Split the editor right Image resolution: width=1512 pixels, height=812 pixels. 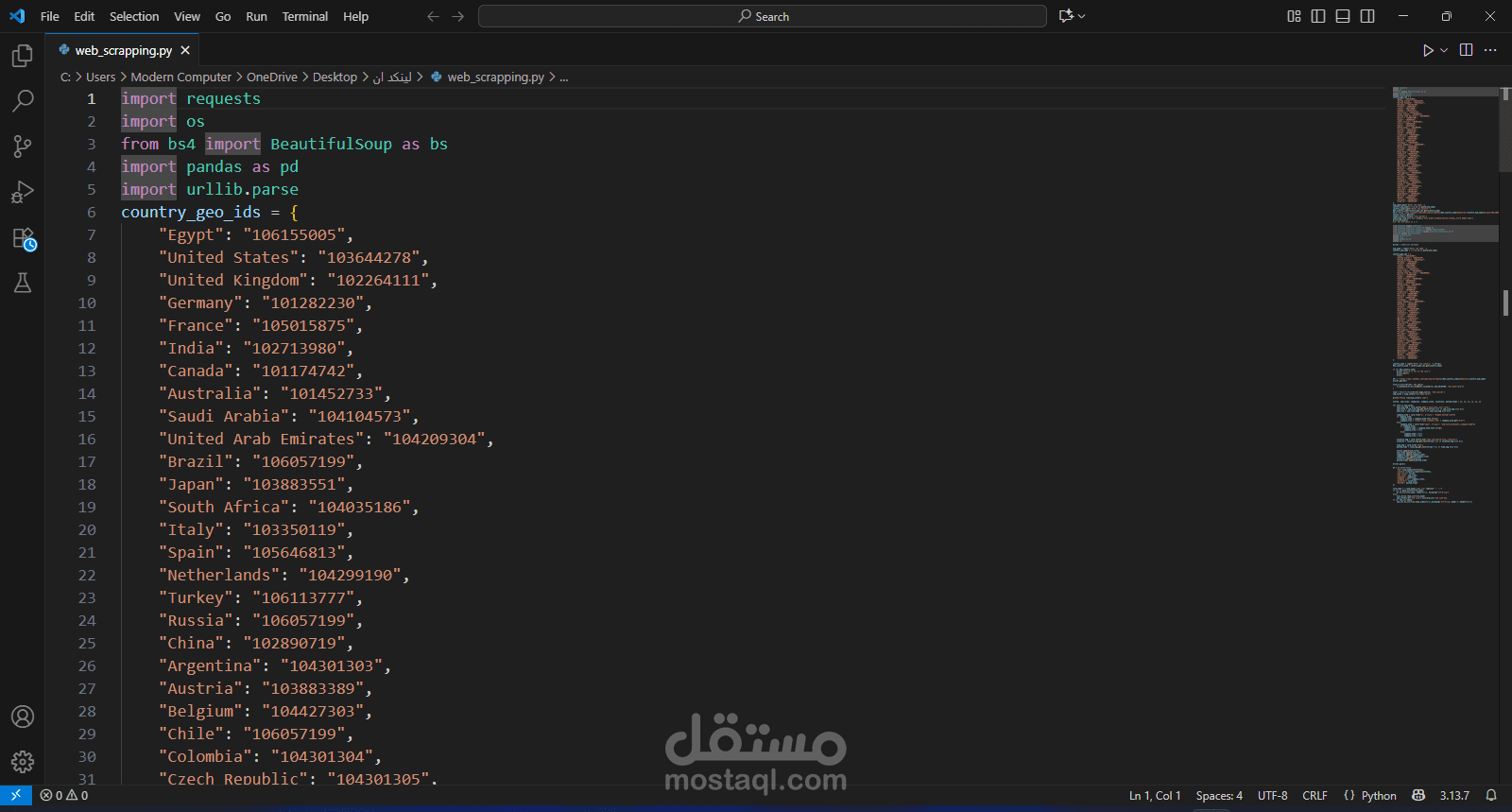[1466, 50]
